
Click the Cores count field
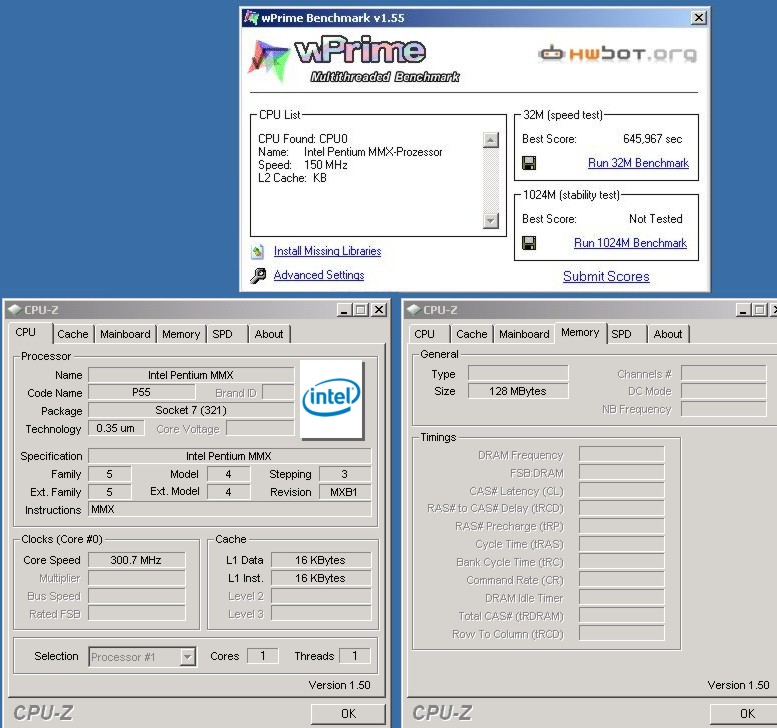click(263, 656)
